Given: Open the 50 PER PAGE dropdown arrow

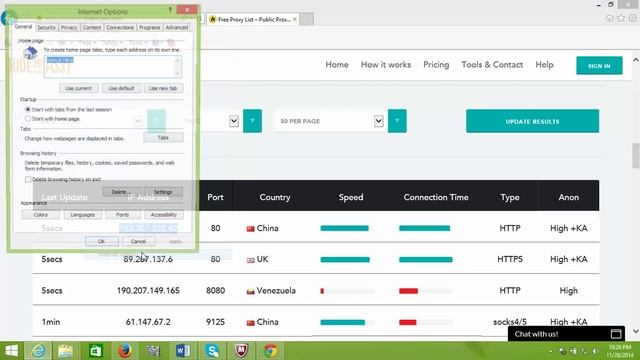Looking at the screenshot, I should tap(378, 121).
